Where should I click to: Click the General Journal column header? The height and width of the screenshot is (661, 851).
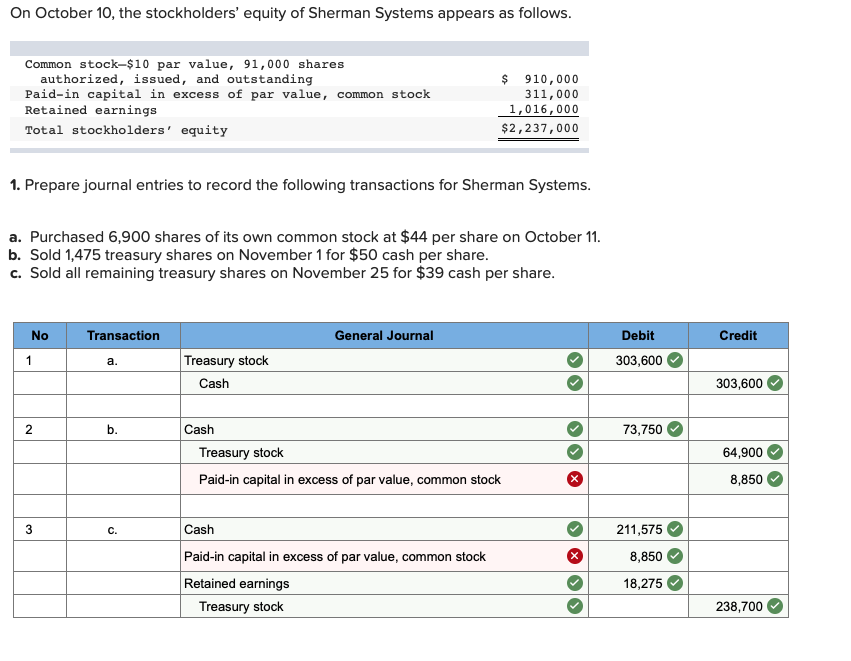(x=384, y=336)
